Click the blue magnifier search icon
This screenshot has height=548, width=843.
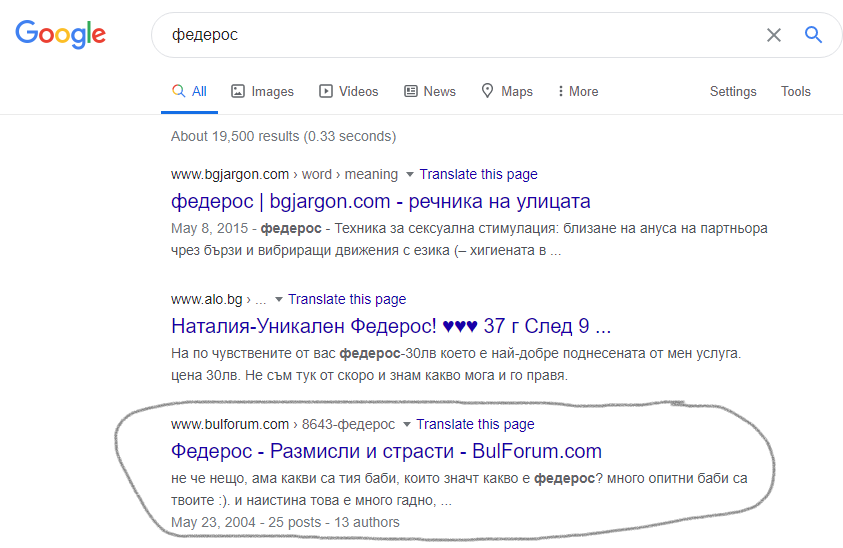coord(813,34)
